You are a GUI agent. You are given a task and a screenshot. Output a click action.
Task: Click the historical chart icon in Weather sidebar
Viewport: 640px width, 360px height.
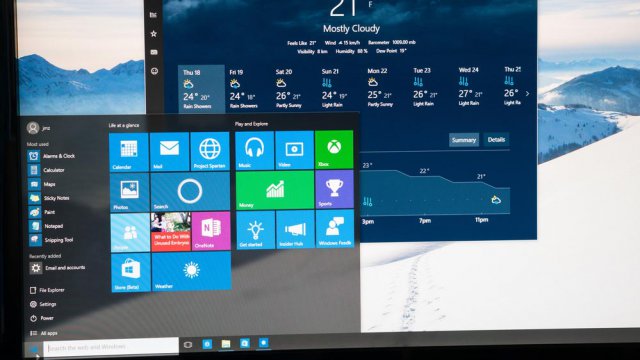(x=153, y=15)
